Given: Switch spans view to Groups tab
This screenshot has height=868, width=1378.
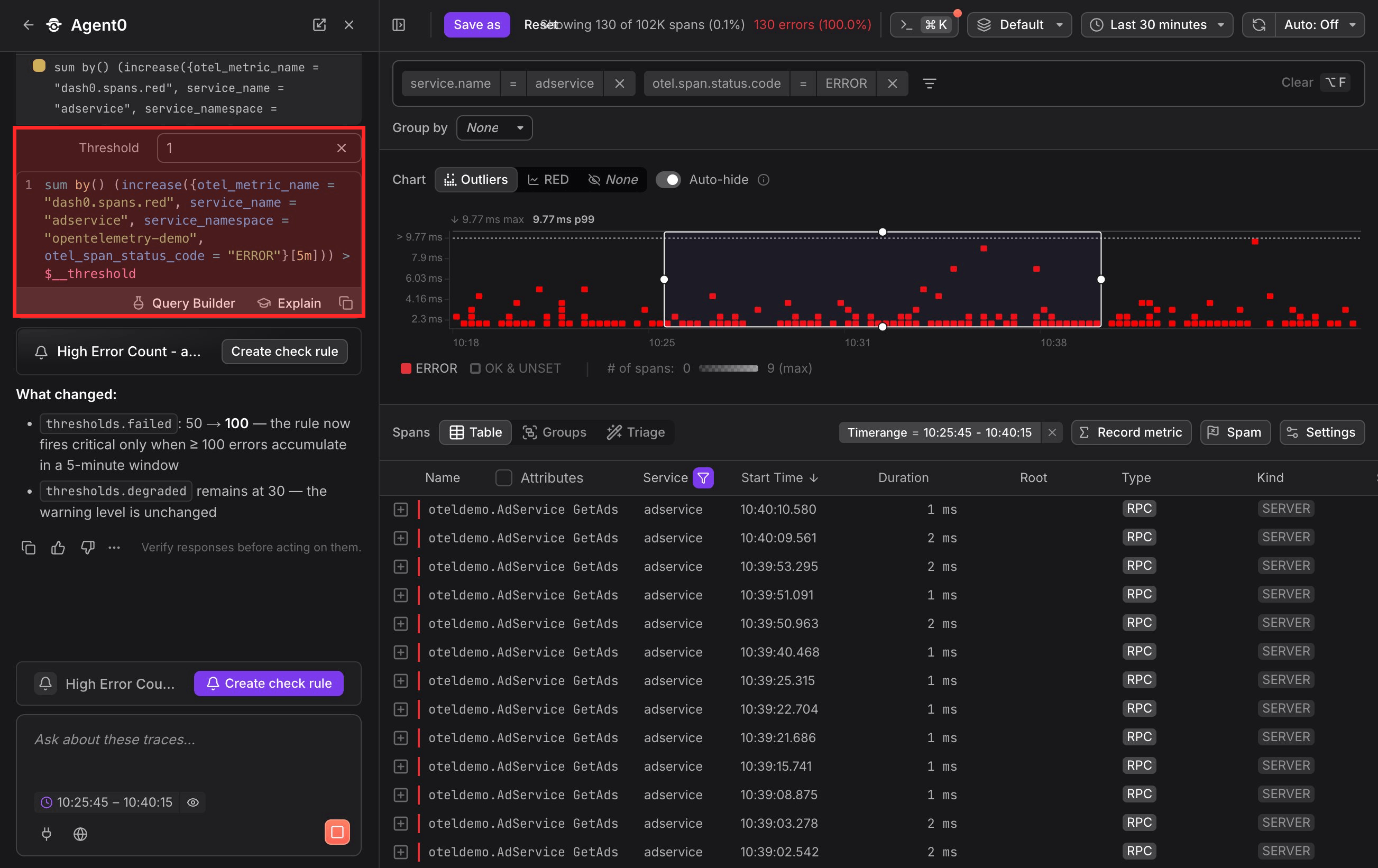Looking at the screenshot, I should [x=554, y=432].
